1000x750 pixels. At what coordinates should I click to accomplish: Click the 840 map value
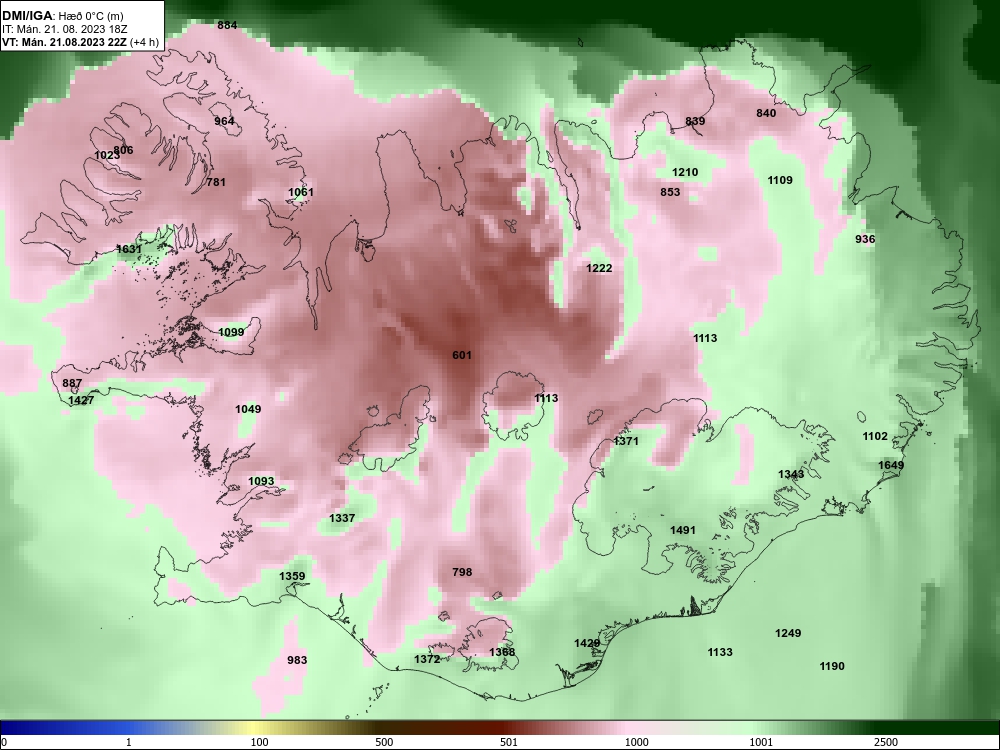pyautogui.click(x=766, y=113)
